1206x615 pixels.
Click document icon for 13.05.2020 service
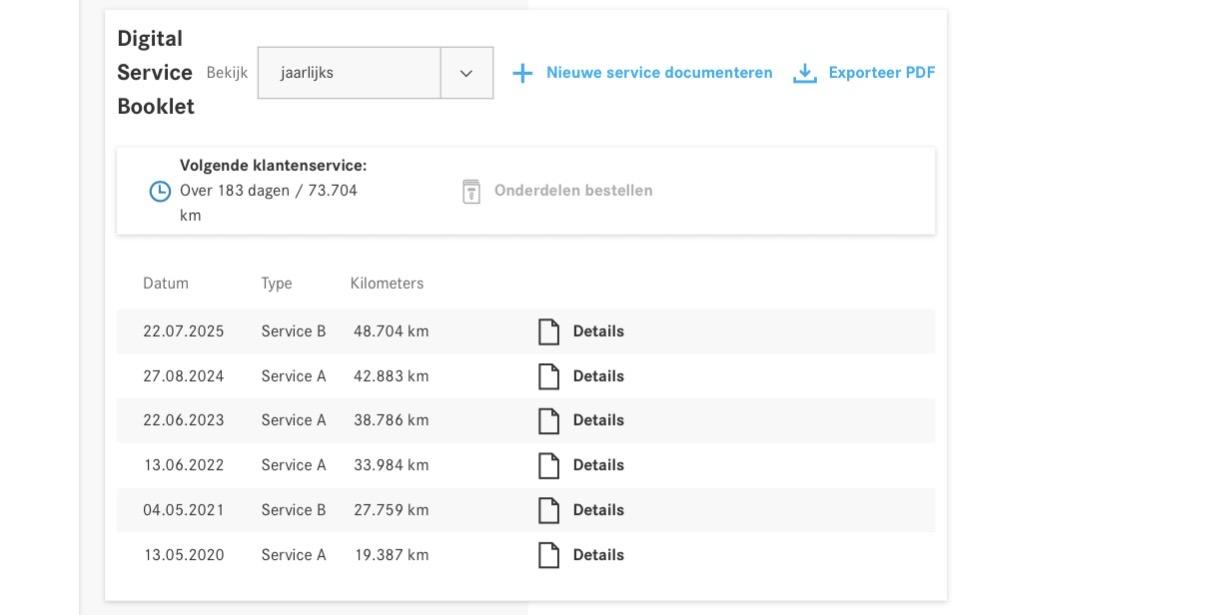(x=549, y=556)
